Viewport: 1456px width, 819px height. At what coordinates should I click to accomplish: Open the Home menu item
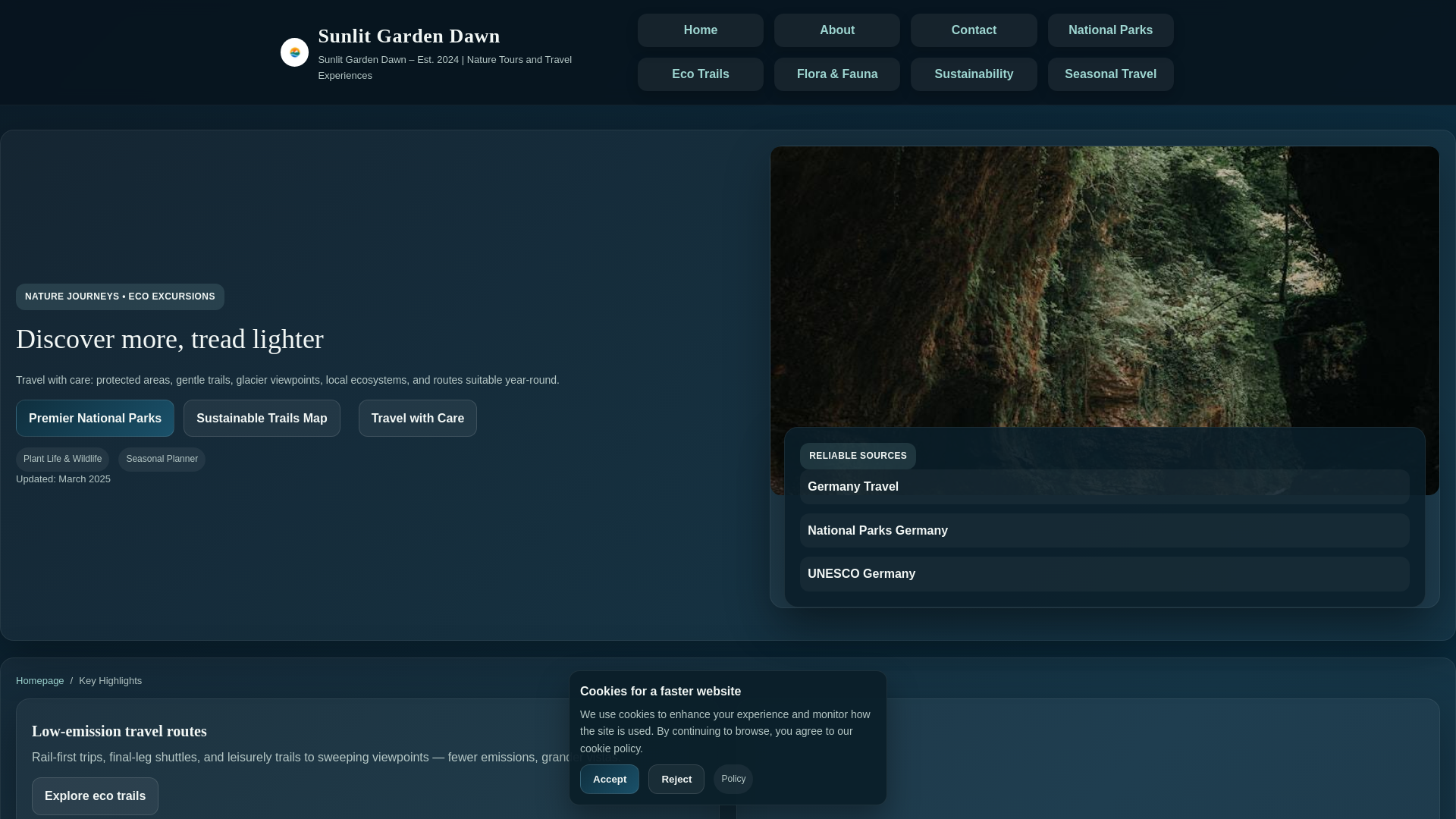click(x=700, y=30)
